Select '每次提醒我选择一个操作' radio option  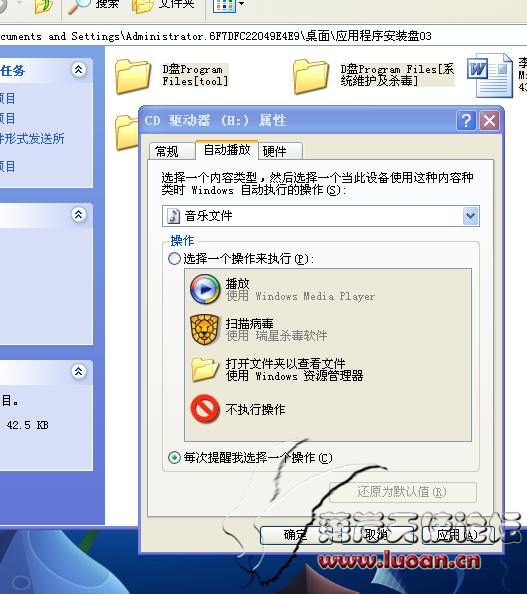[174, 458]
